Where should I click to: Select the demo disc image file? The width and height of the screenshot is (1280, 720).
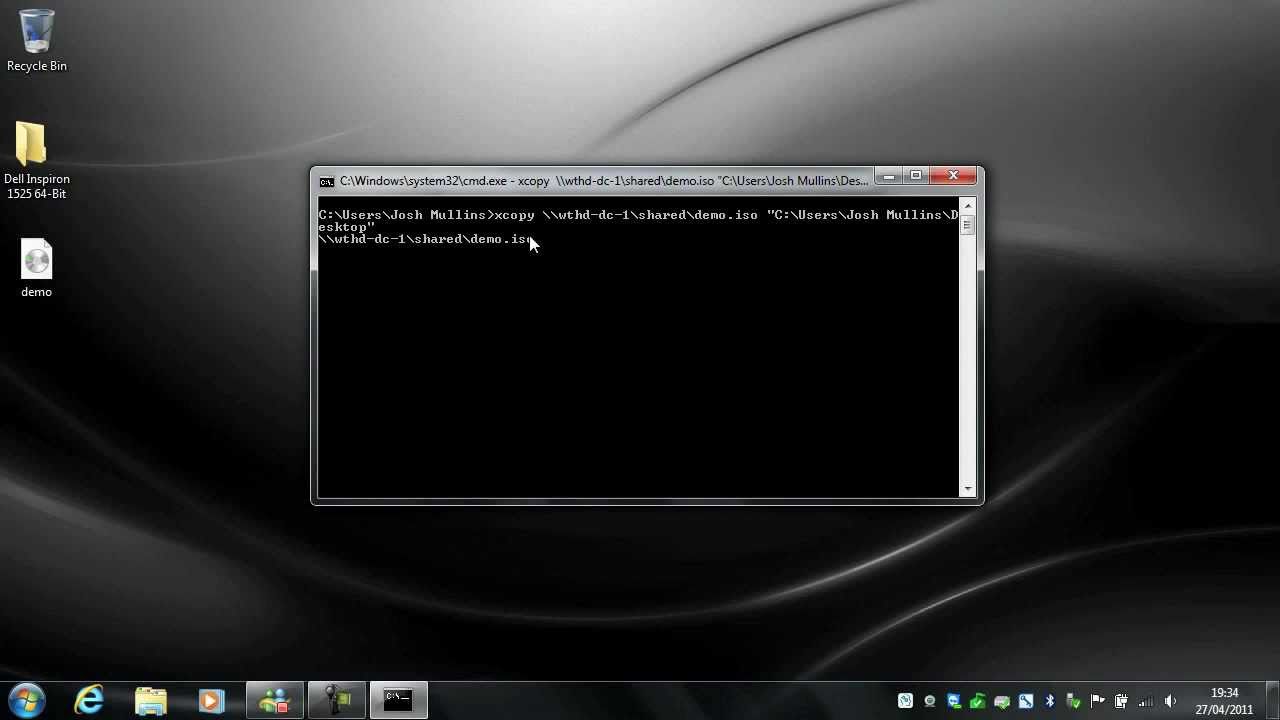pos(36,268)
